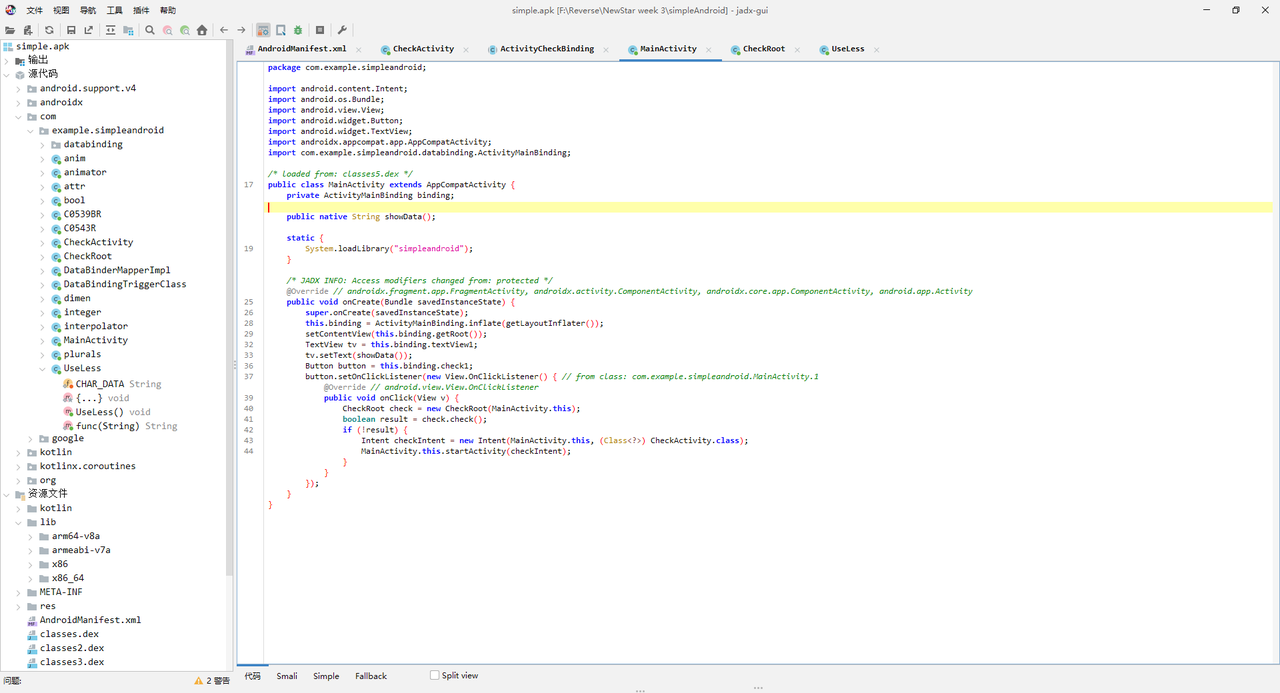The height and width of the screenshot is (693, 1280).
Task: Switch to Smali view at bottom
Action: coord(287,676)
